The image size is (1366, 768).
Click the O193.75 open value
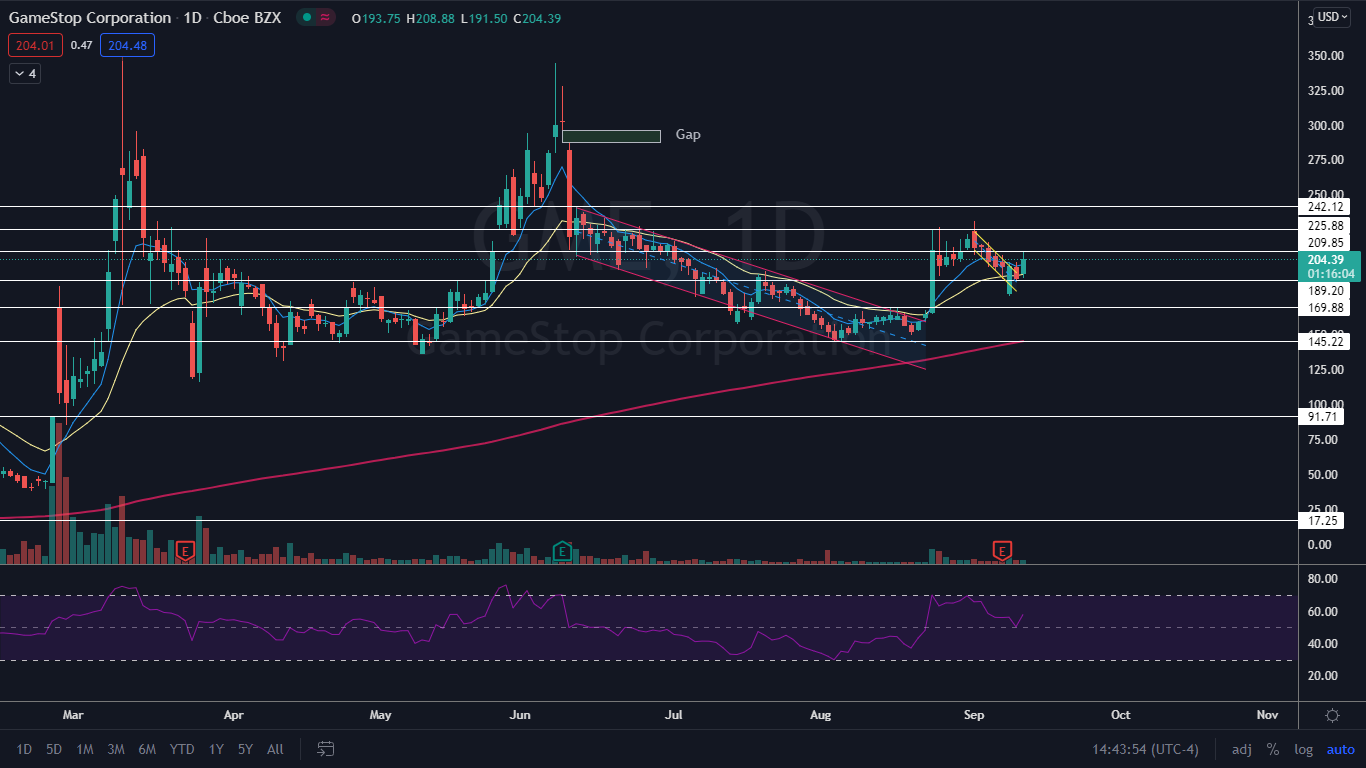[374, 18]
